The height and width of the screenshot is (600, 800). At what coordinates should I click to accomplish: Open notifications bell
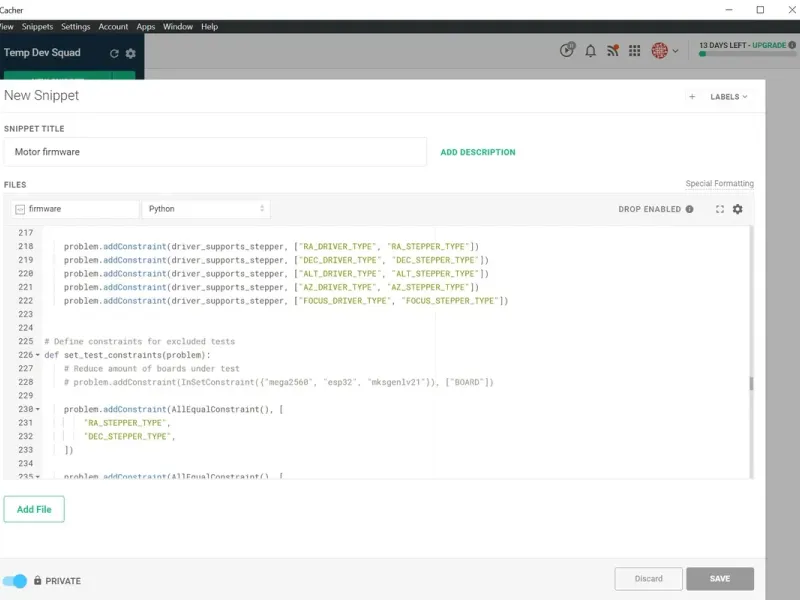coord(590,51)
